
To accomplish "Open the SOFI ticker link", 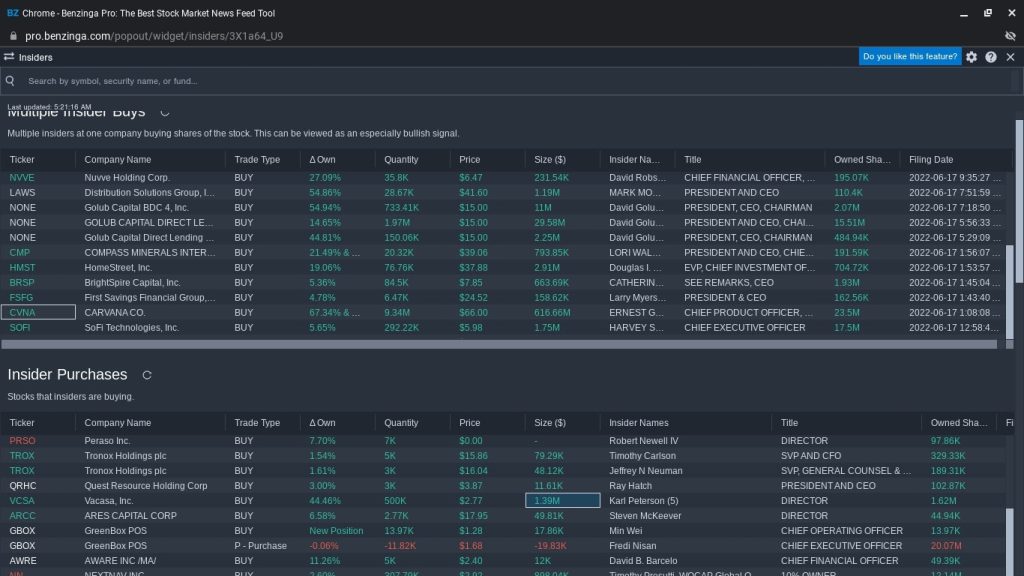I will coord(22,328).
